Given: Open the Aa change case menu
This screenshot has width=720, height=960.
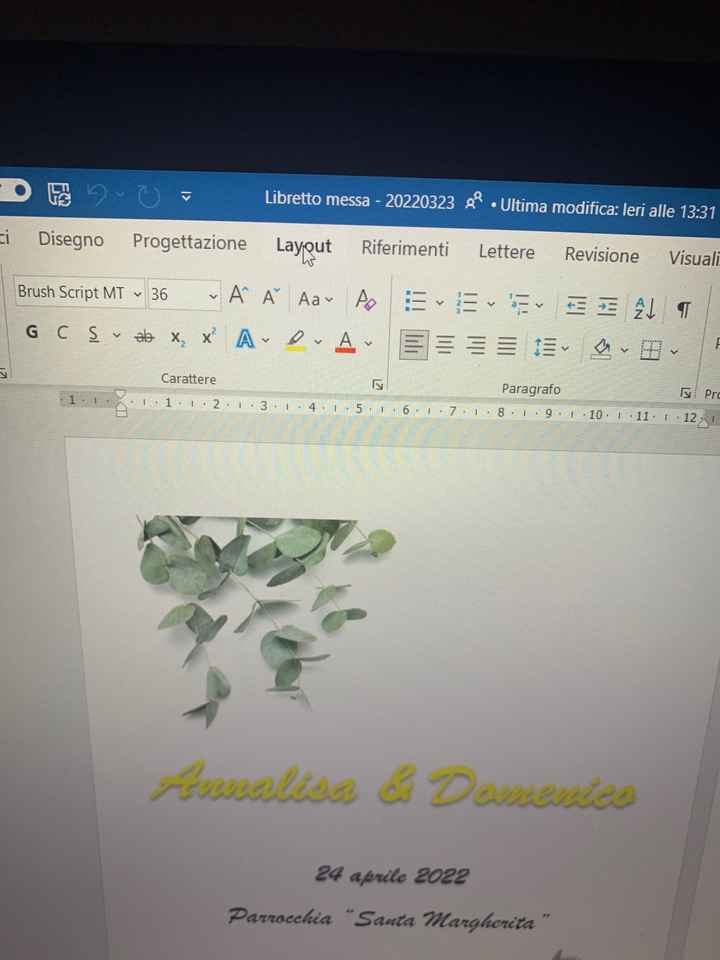Looking at the screenshot, I should (315, 299).
